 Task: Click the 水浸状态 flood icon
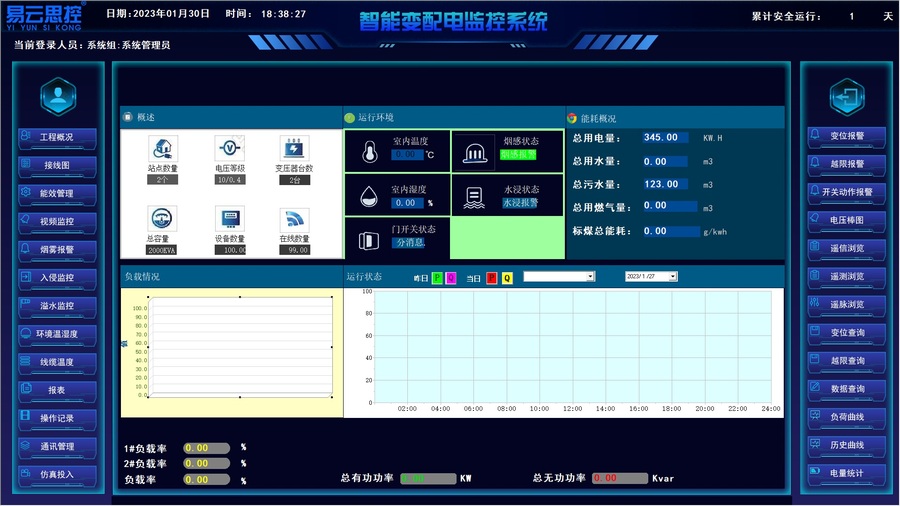474,197
